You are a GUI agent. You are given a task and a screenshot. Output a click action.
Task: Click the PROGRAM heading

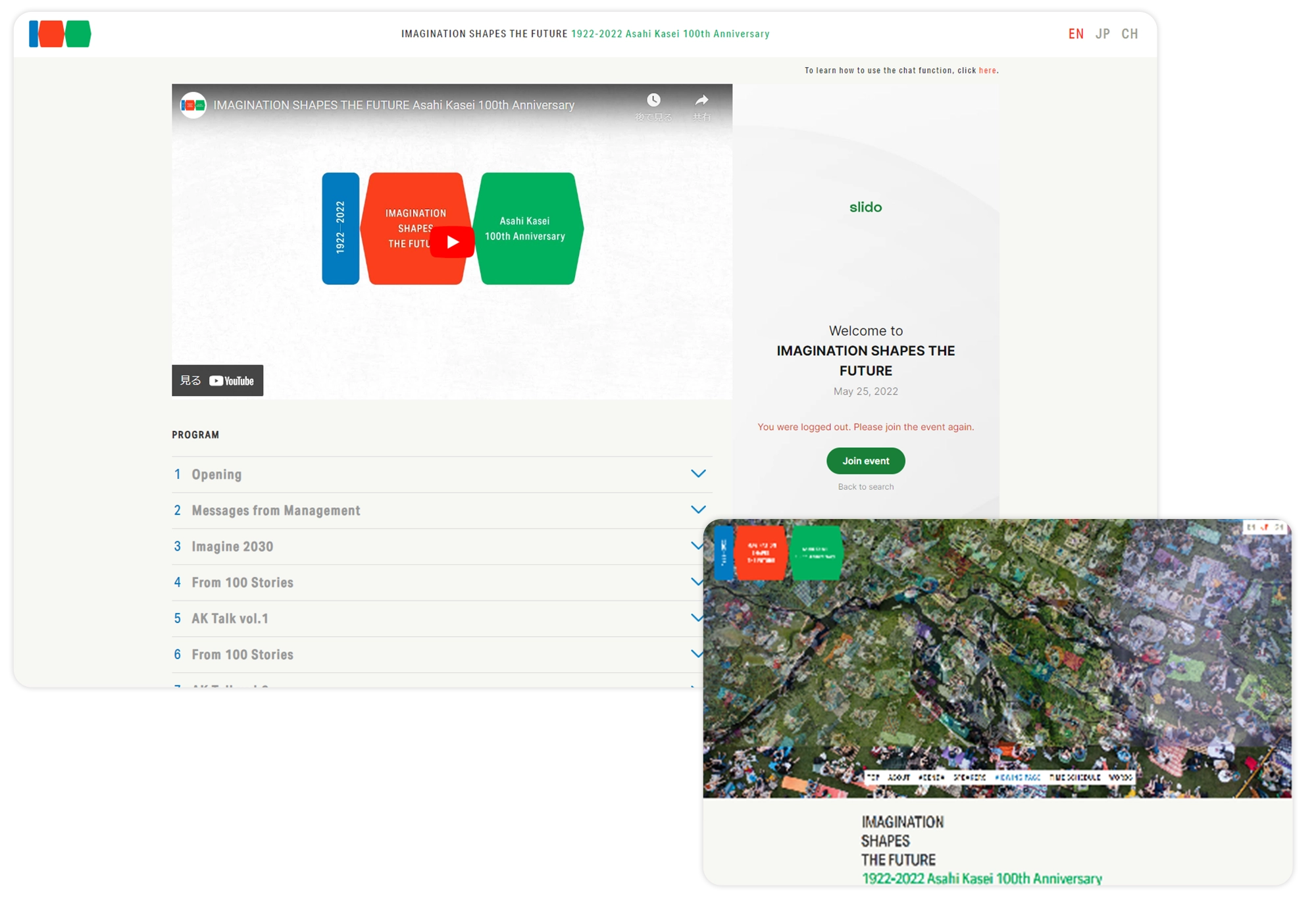(195, 435)
